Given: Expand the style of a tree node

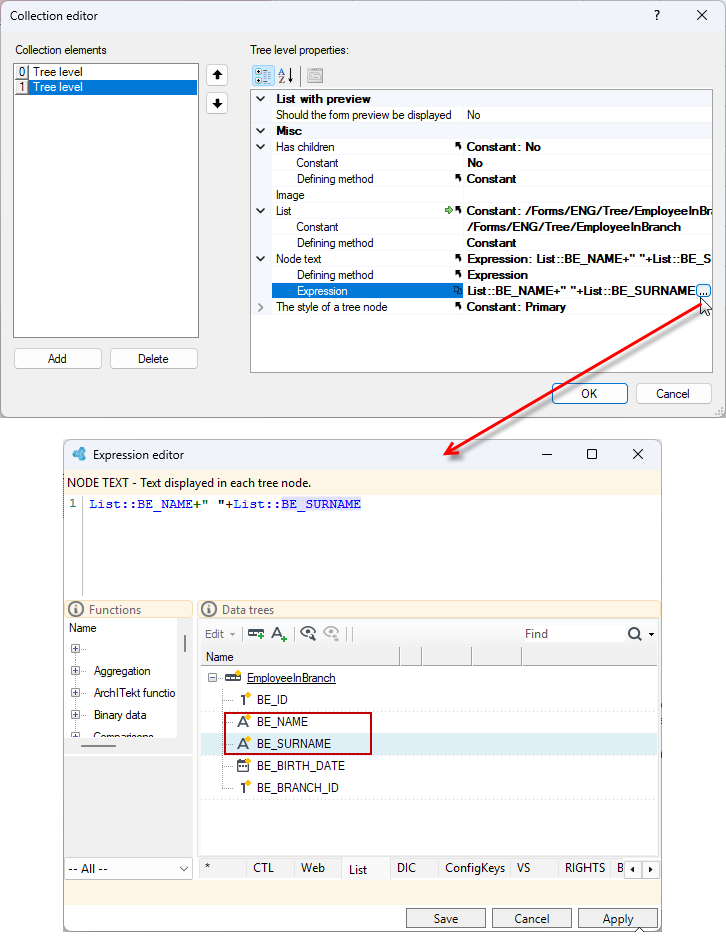Looking at the screenshot, I should point(261,307).
